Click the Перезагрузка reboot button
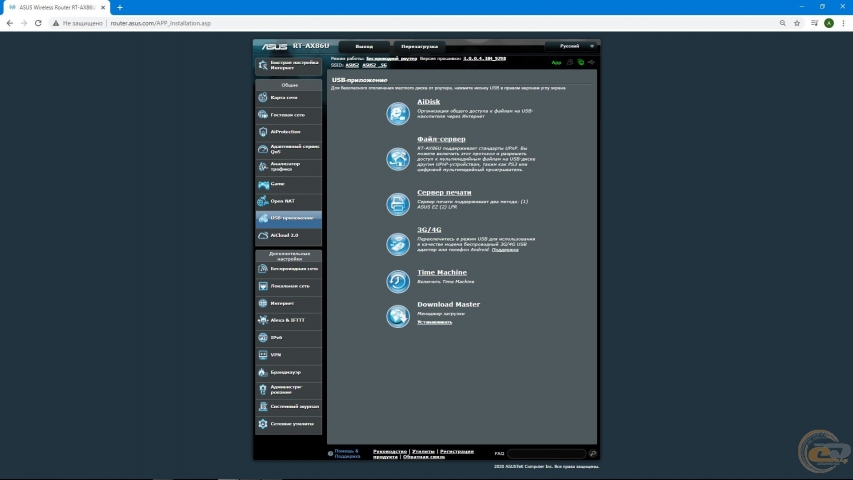Screen dimensions: 853x480 click(419, 47)
